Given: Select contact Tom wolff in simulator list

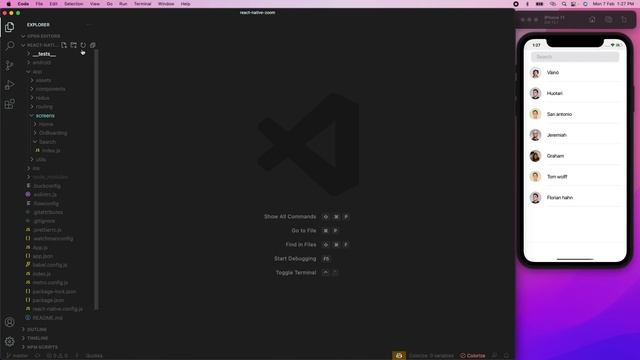Looking at the screenshot, I should pos(575,176).
